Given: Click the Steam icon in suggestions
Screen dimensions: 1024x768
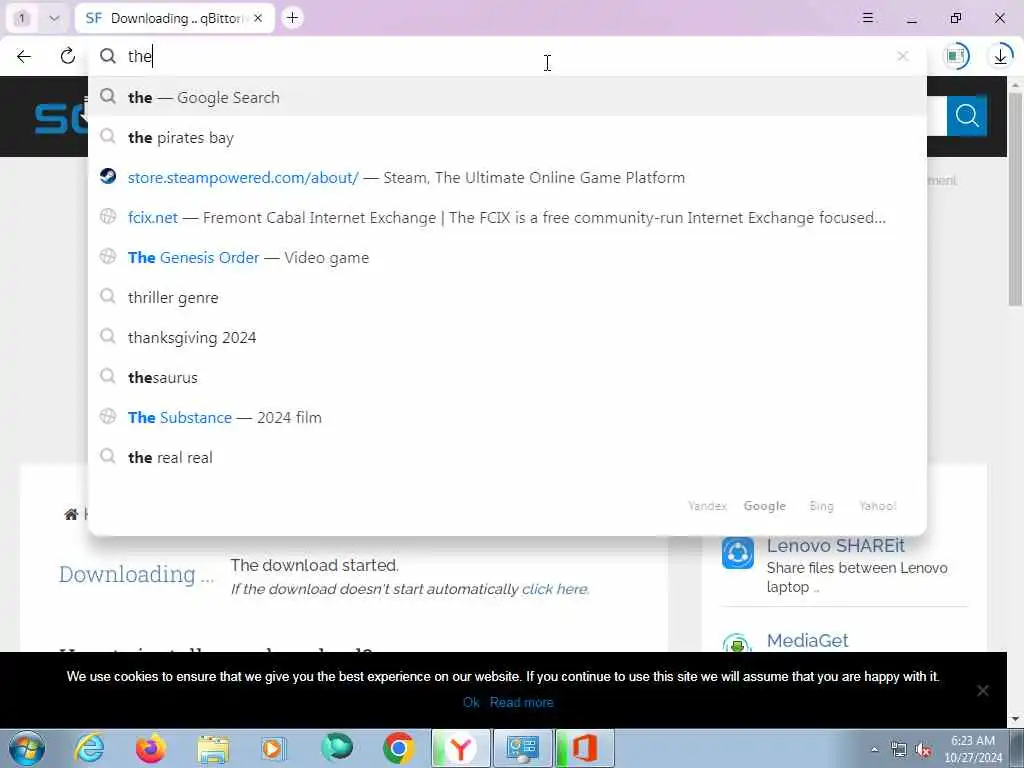Looking at the screenshot, I should click(108, 176).
